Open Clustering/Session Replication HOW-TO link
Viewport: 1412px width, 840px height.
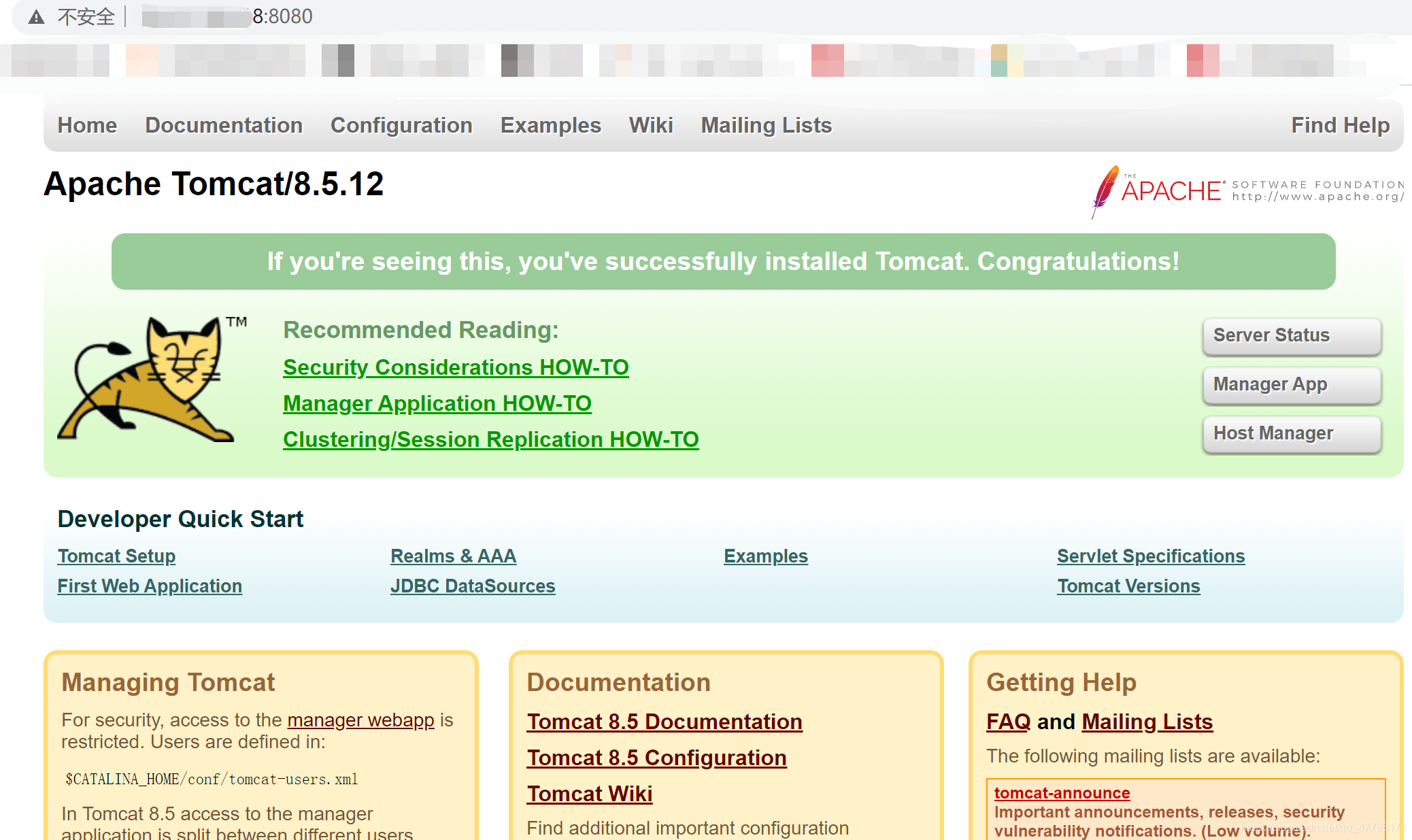pos(490,439)
